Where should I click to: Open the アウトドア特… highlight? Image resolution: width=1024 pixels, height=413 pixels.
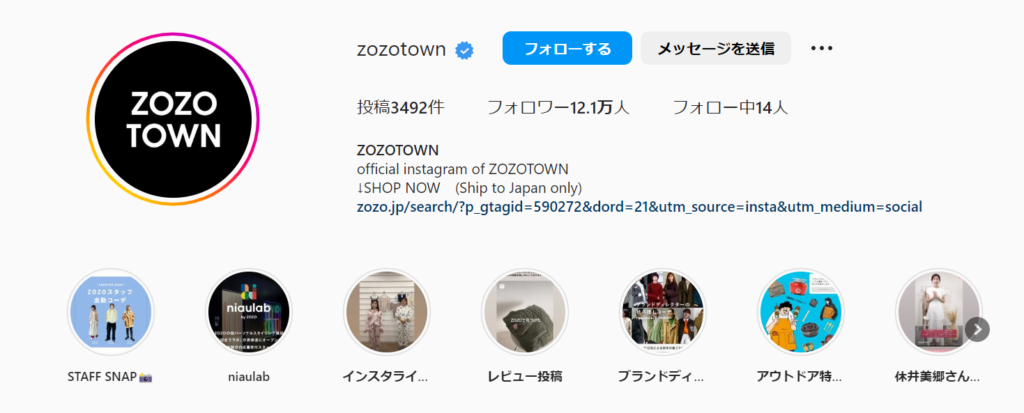point(801,312)
